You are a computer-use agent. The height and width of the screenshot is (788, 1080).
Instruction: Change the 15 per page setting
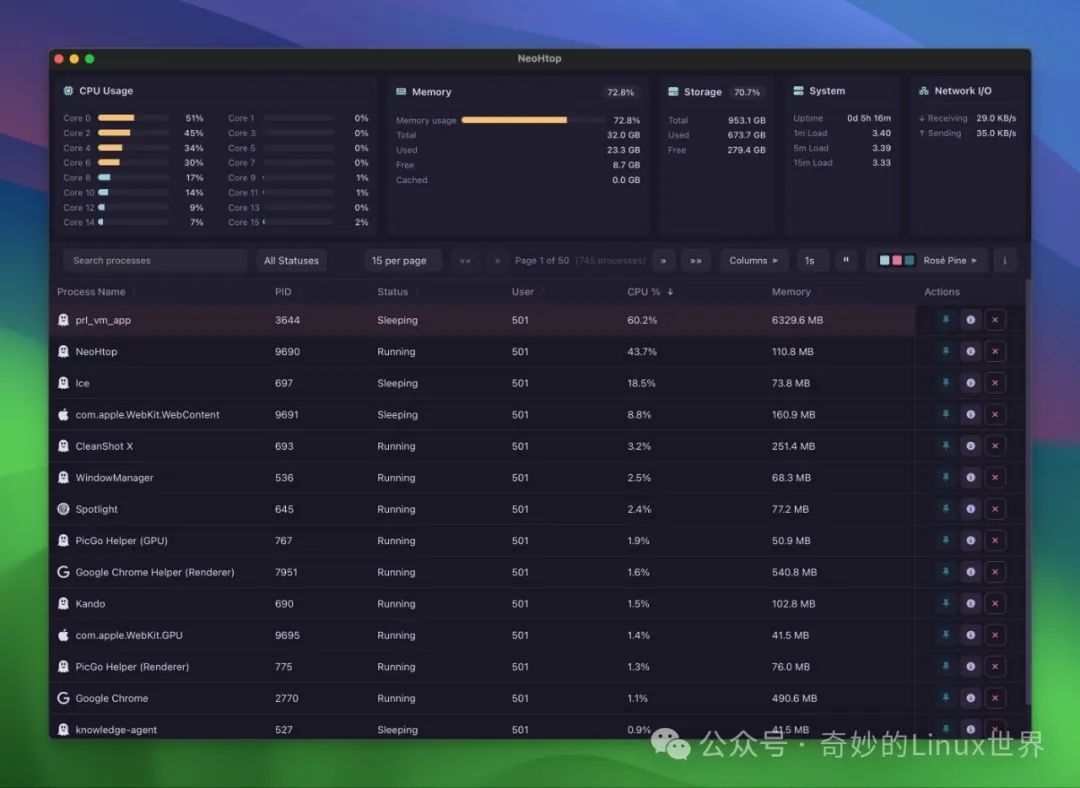(402, 260)
